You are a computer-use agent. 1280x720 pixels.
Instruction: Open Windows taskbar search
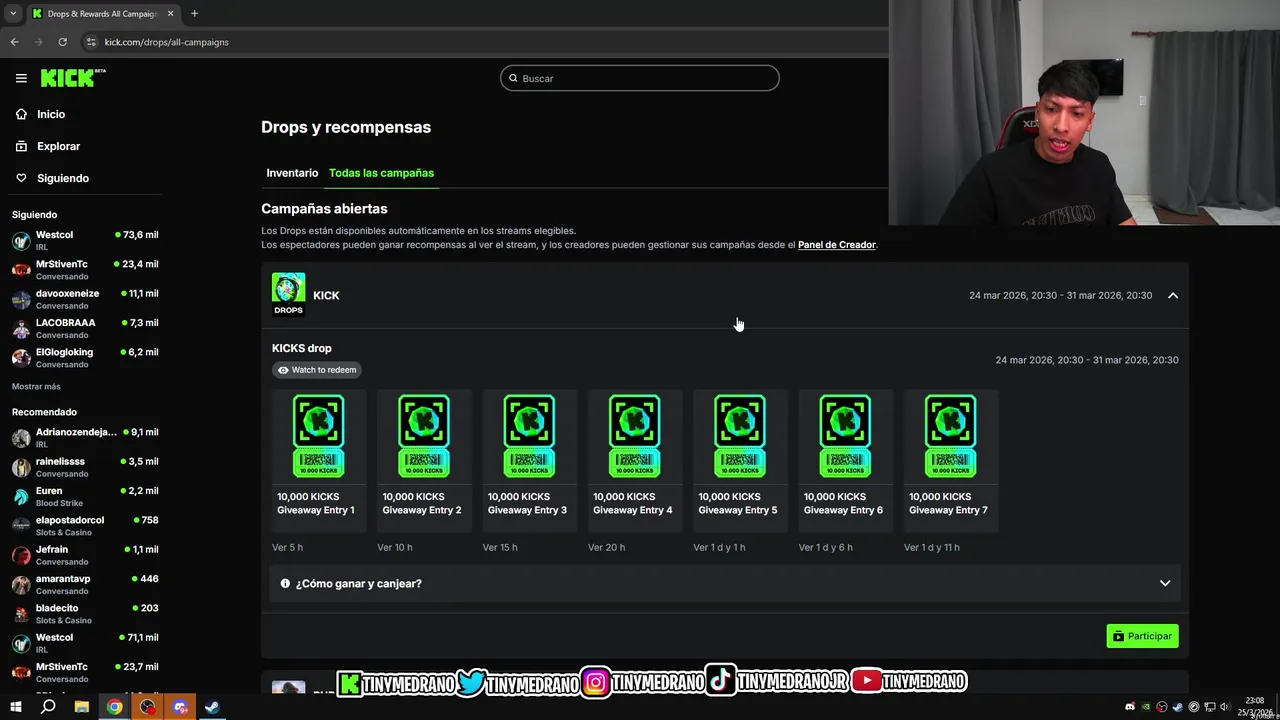(48, 707)
